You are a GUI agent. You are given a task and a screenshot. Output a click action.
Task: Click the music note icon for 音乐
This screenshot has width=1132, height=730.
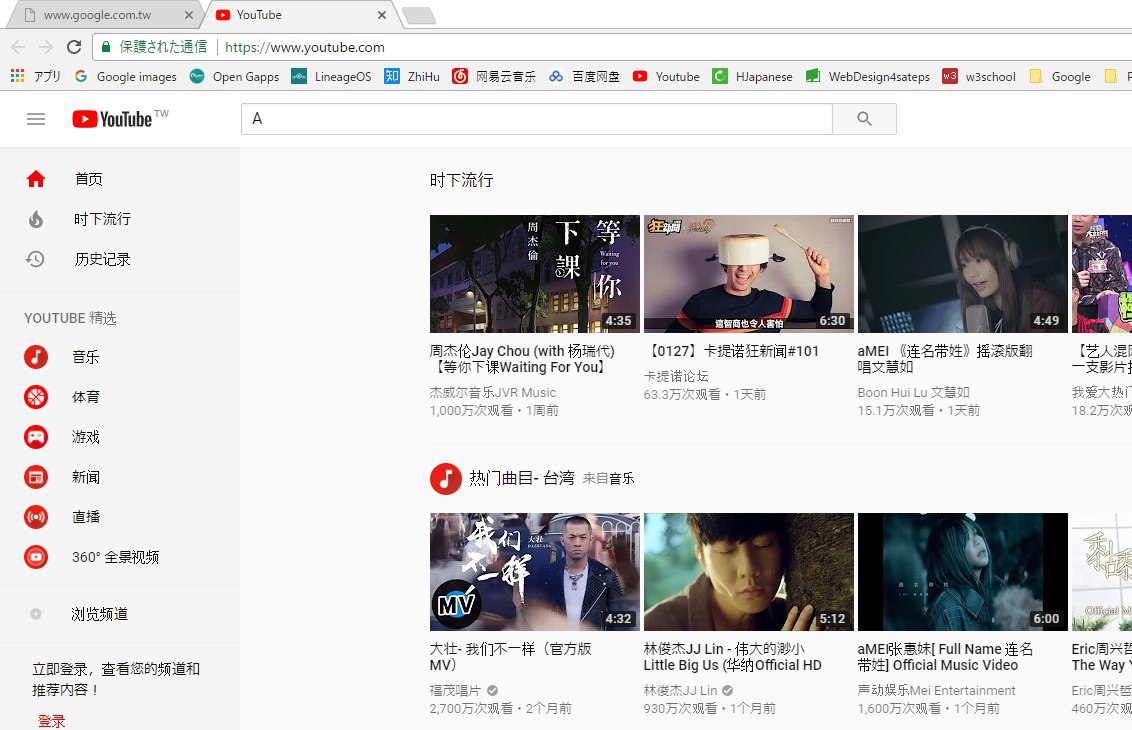[36, 357]
